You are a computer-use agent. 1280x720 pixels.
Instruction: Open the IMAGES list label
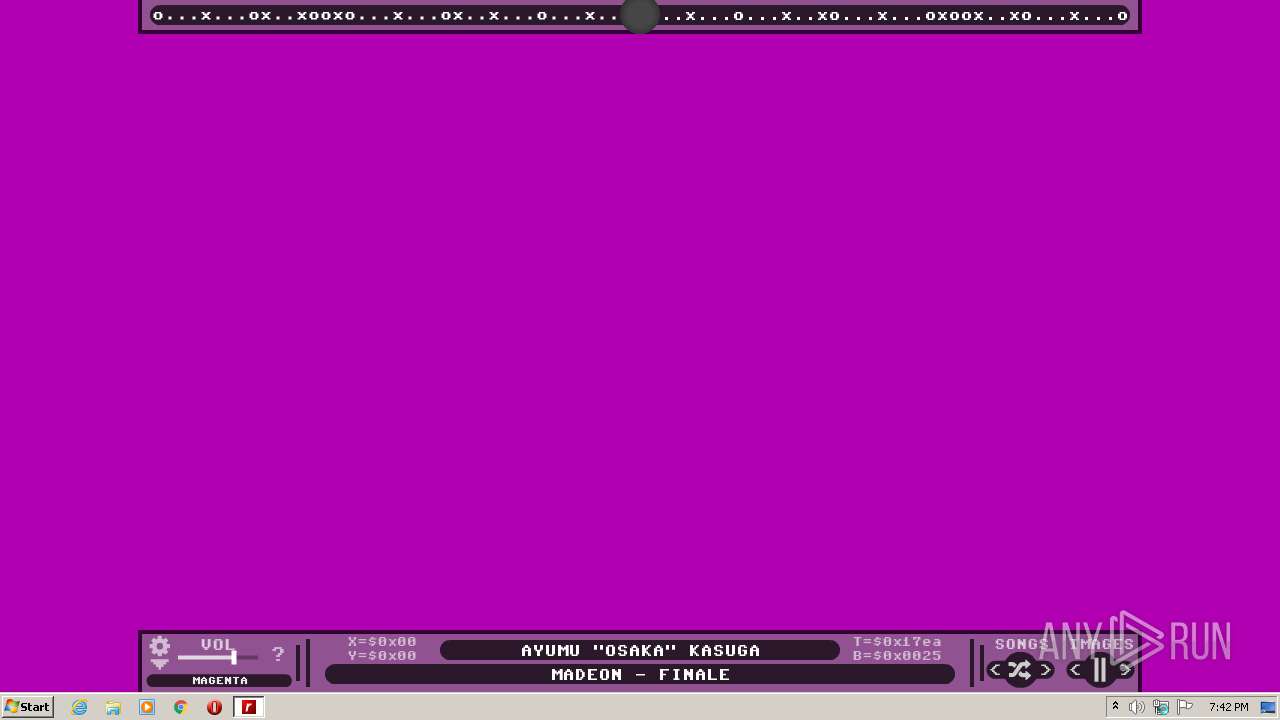tap(1102, 644)
